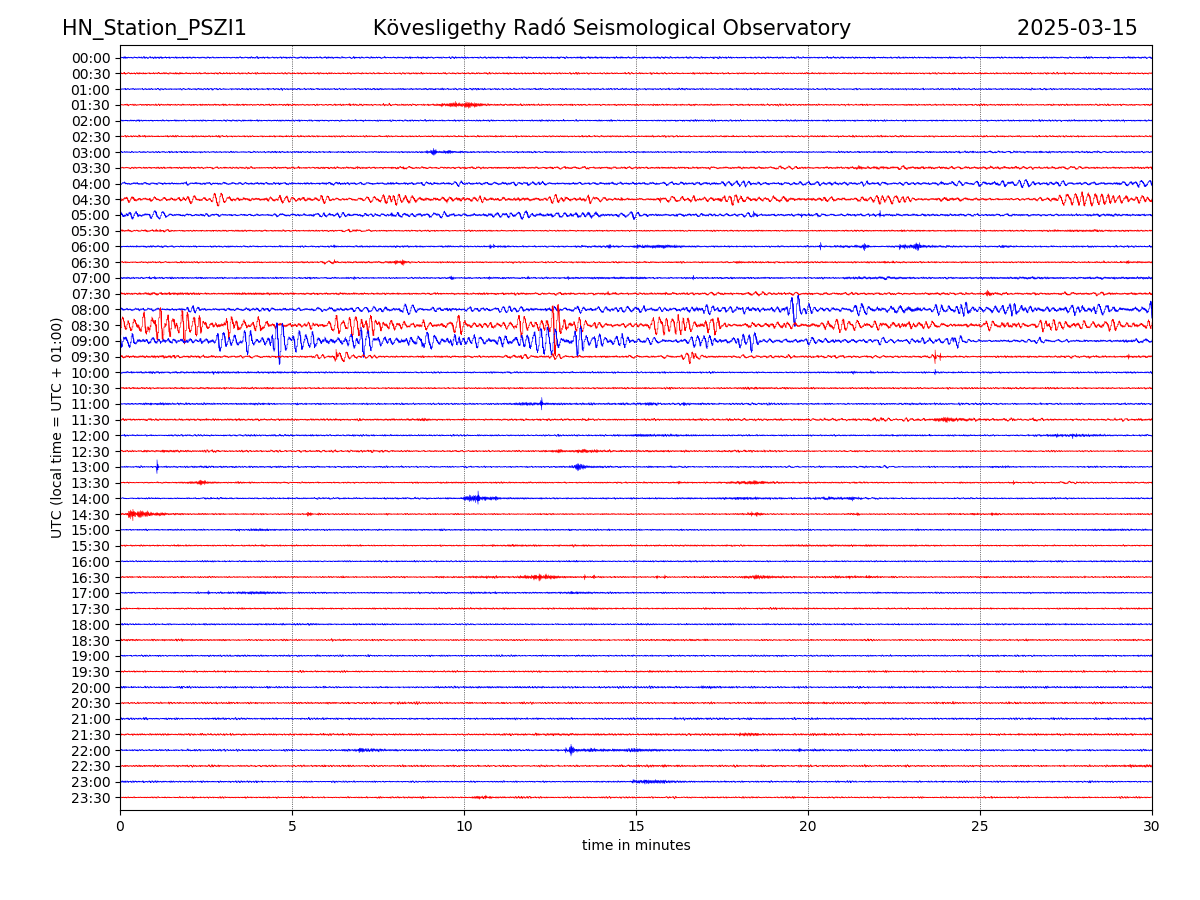Click the 23:30 time row label
This screenshot has width=1200, height=900.
pos(91,798)
